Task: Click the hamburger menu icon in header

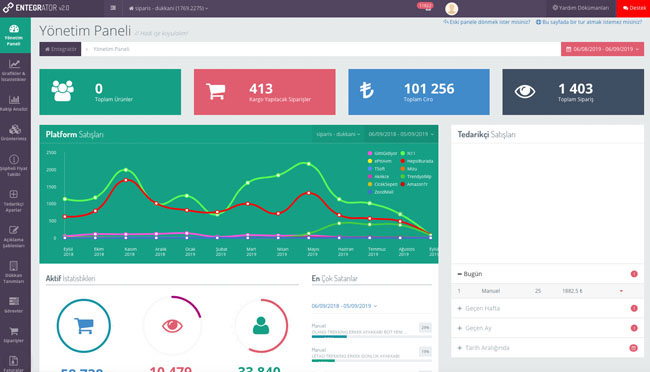Action: (113, 8)
